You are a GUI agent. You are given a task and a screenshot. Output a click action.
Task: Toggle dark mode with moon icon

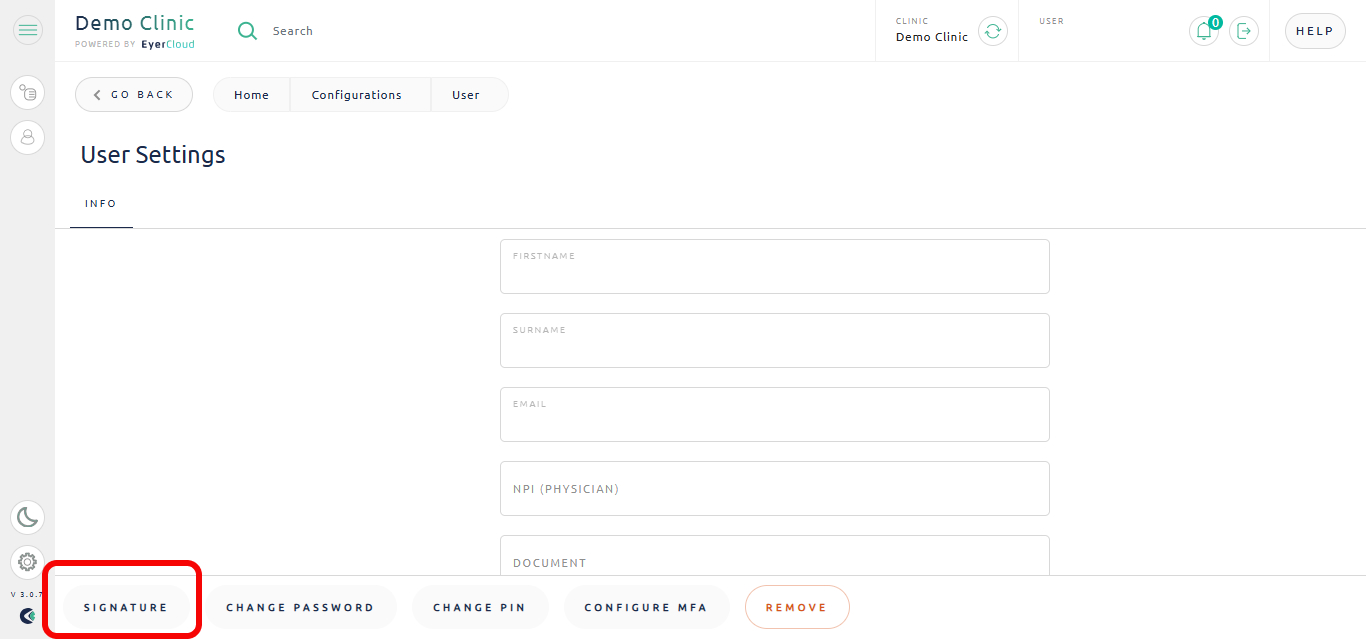pos(28,517)
